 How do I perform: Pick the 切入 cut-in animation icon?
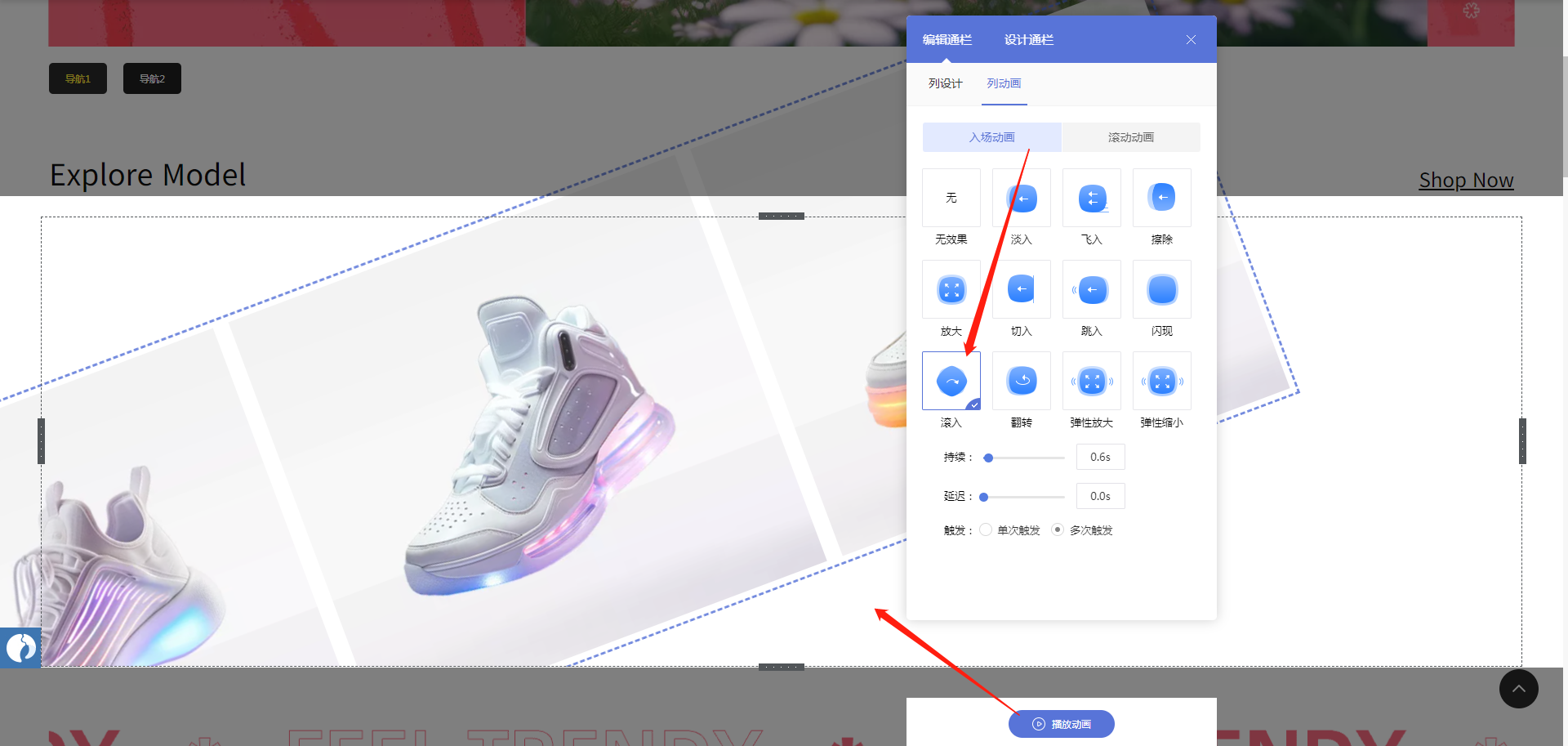(x=1022, y=289)
